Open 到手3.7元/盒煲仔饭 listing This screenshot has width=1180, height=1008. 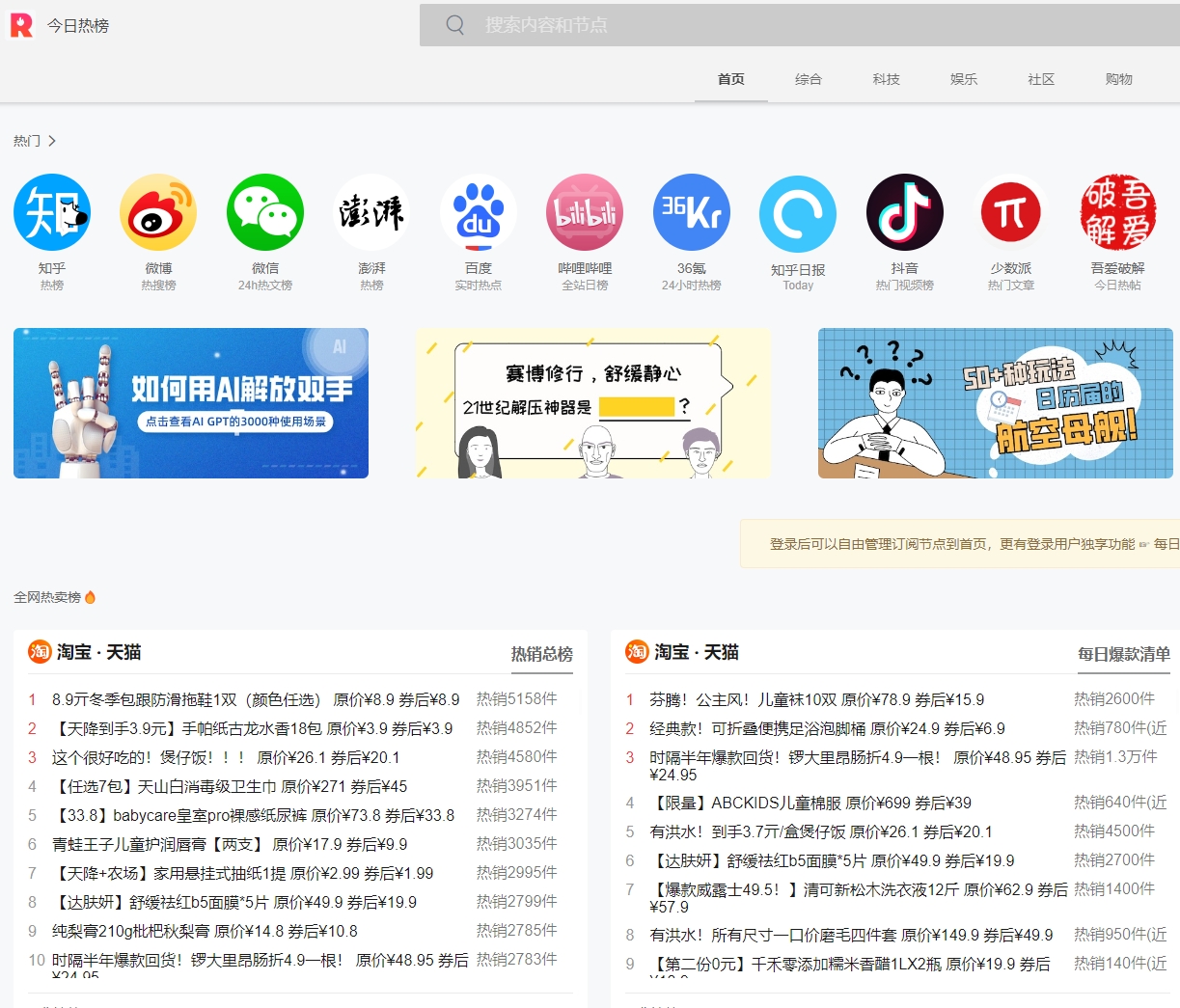coord(821,831)
